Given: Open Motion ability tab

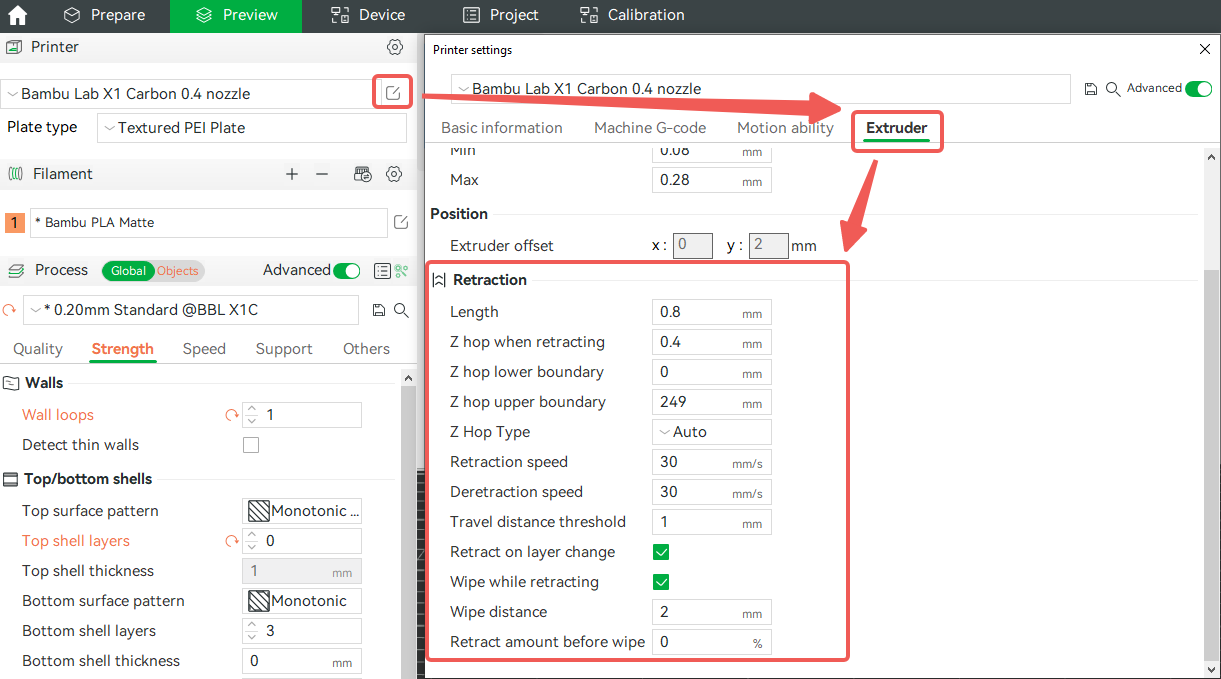Looking at the screenshot, I should (785, 128).
